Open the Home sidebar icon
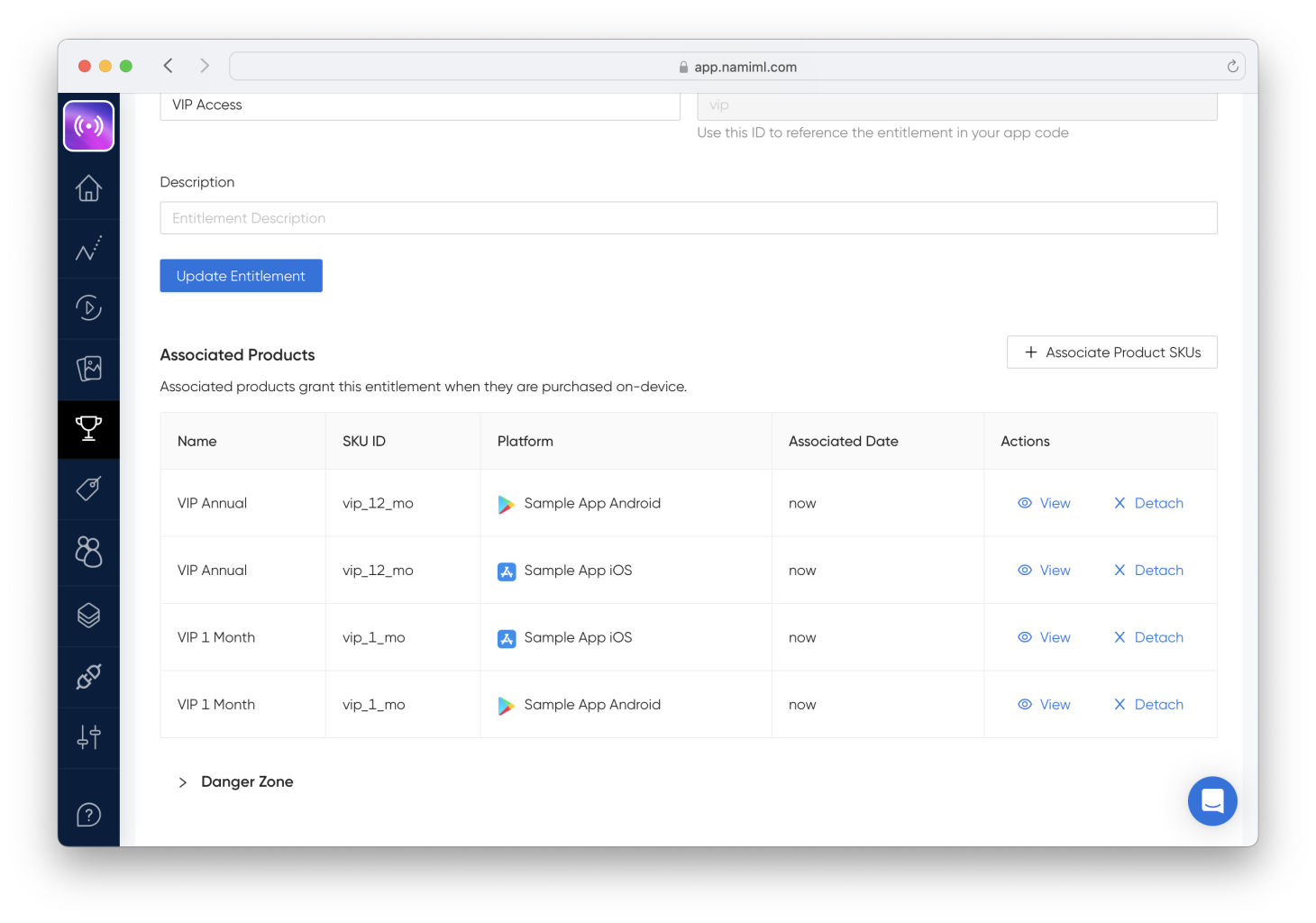 click(88, 187)
